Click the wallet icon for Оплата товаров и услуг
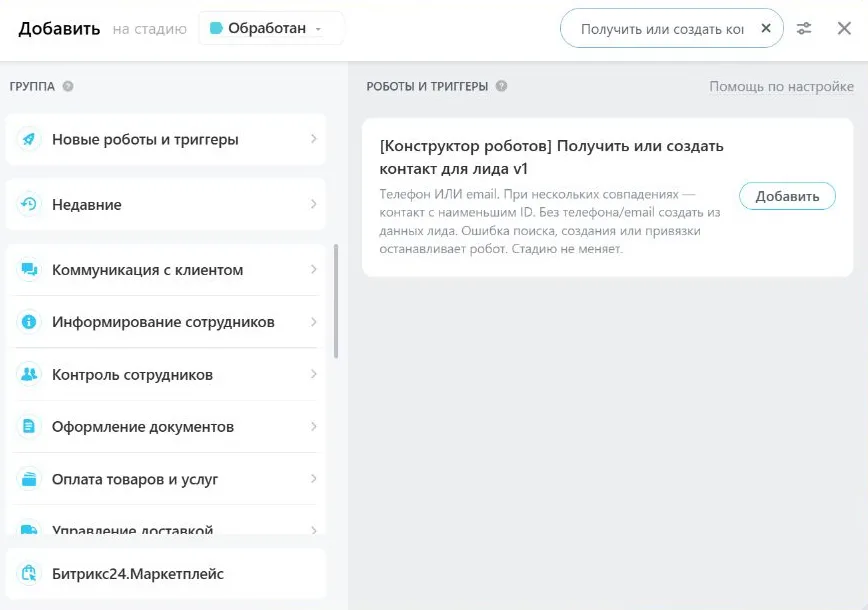Image resolution: width=868 pixels, height=610 pixels. click(29, 479)
